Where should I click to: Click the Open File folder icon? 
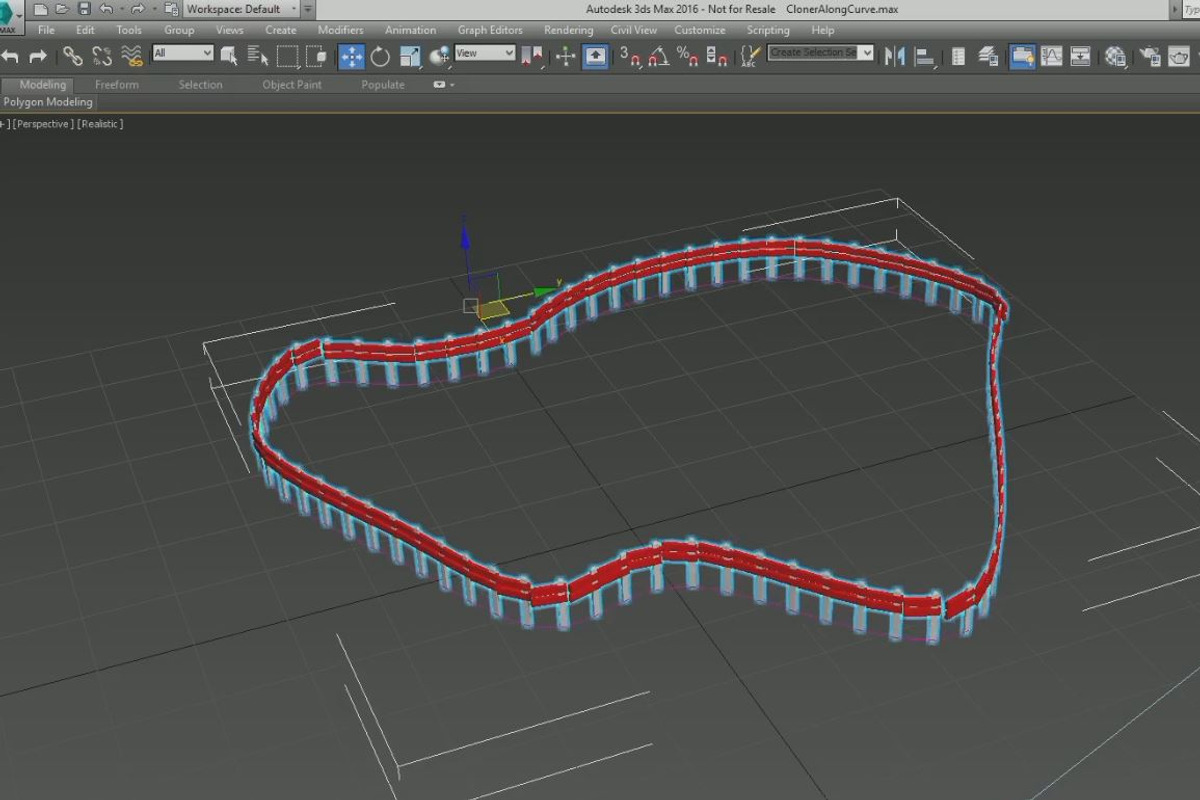pyautogui.click(x=62, y=9)
